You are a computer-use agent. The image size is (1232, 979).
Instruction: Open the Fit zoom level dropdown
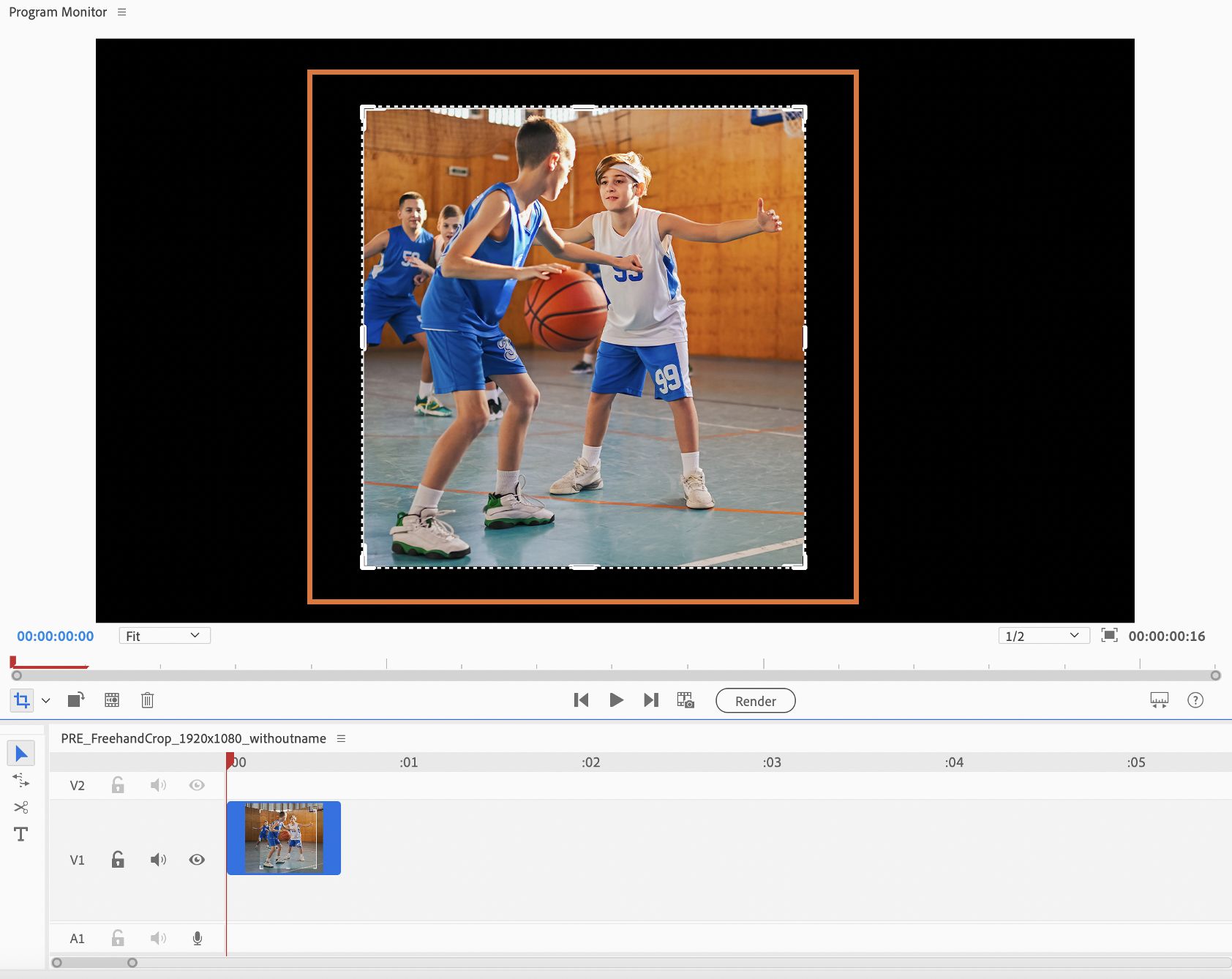point(165,636)
